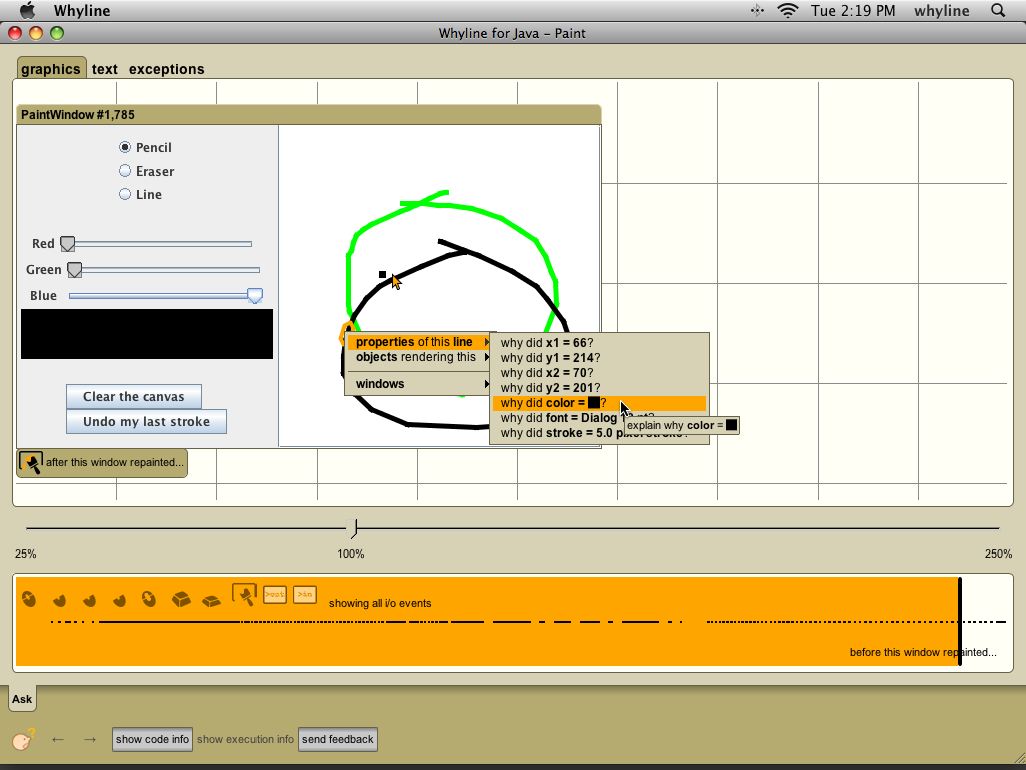This screenshot has height=770, width=1026.
Task: Click the forward arrow navigation icon
Action: point(90,739)
